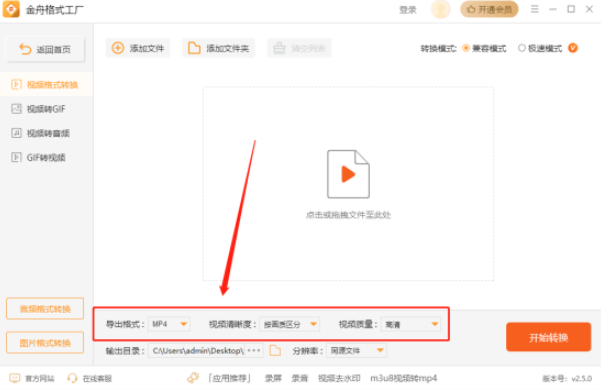Click 点击或拖拽文件至此处 text
Viewport: 601px width, 390px height.
click(x=348, y=215)
